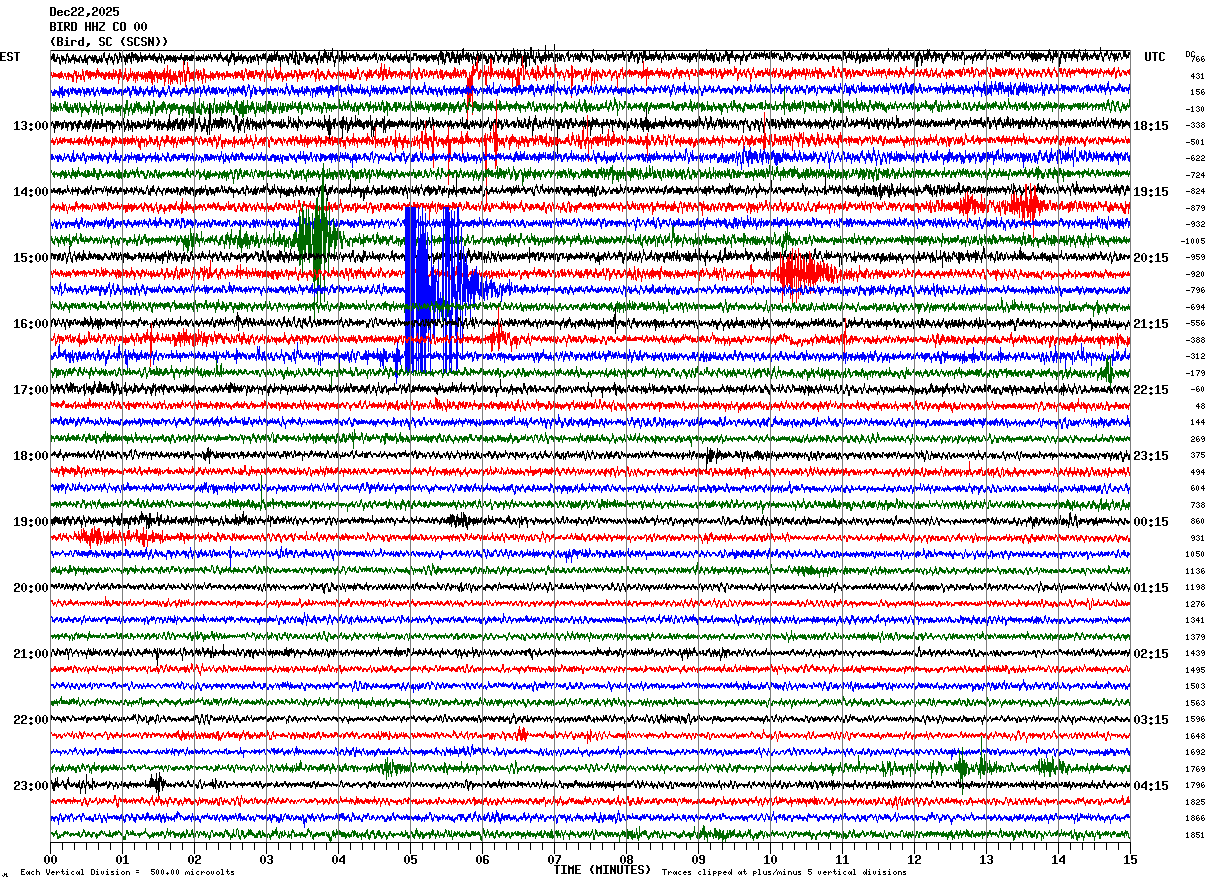
Task: Click the "TIME (MINUTES)" axis title
Action: (x=602, y=870)
